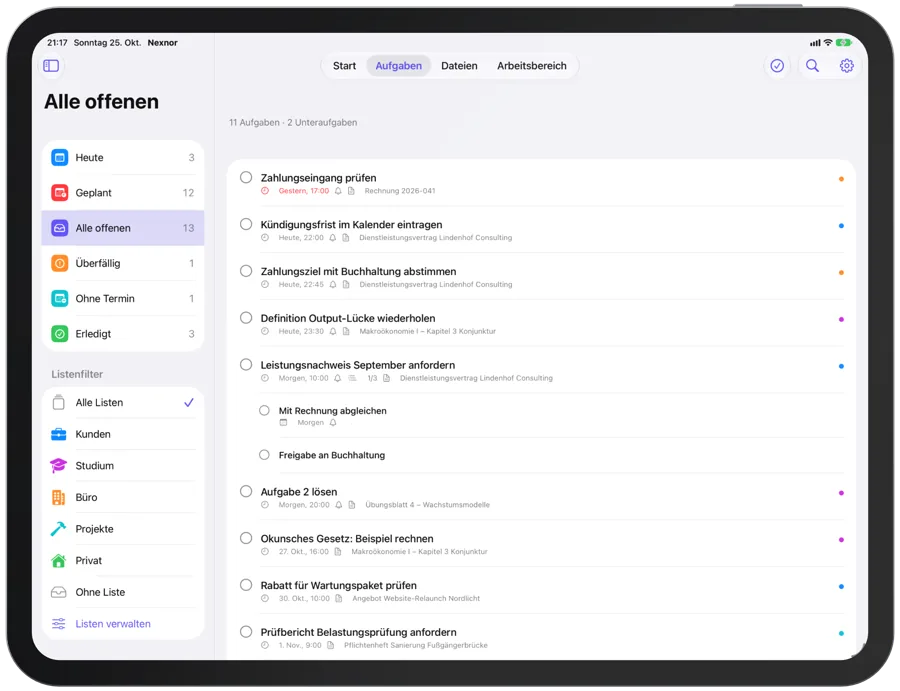Click due time 'Heute, 22:45'

click(301, 285)
